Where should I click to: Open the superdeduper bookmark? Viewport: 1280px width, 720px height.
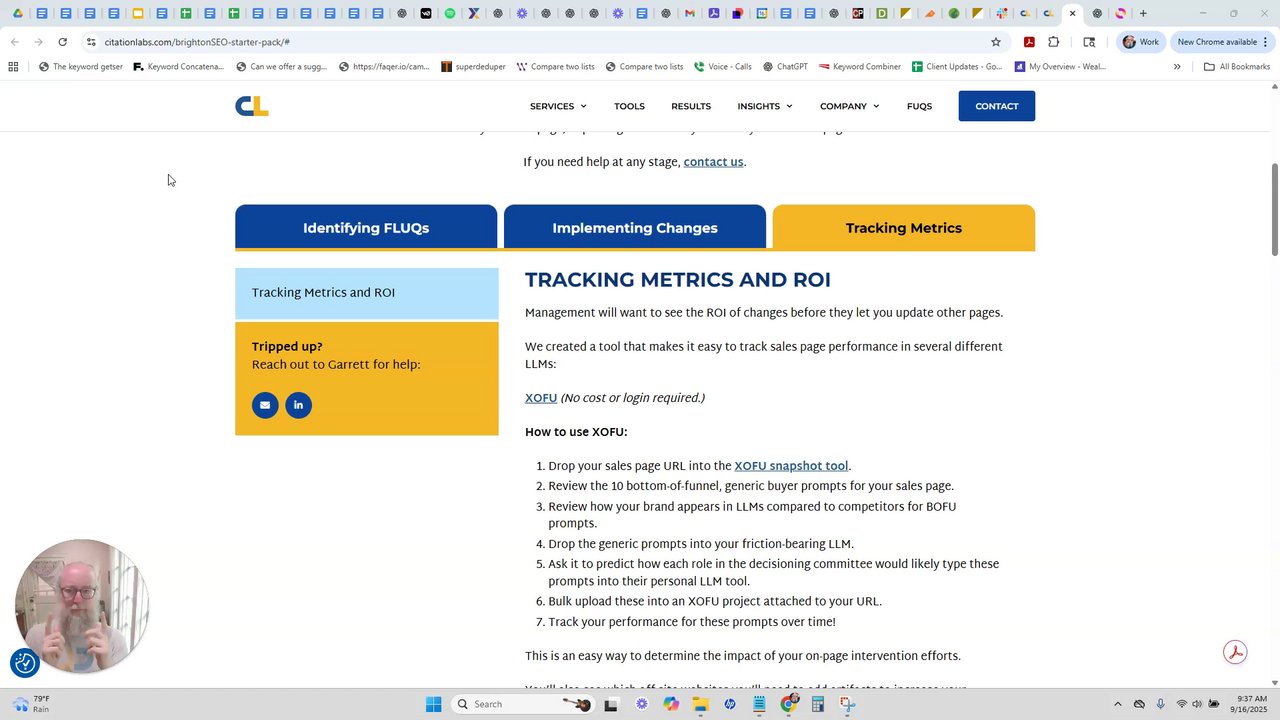click(x=472, y=67)
